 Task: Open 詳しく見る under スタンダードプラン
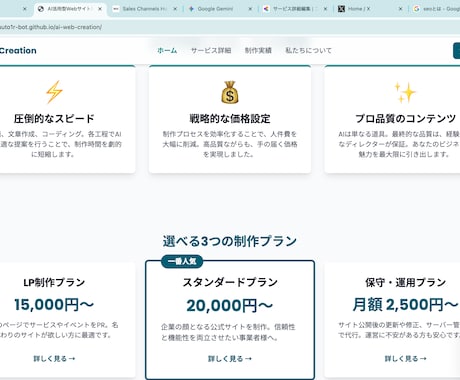click(230, 359)
